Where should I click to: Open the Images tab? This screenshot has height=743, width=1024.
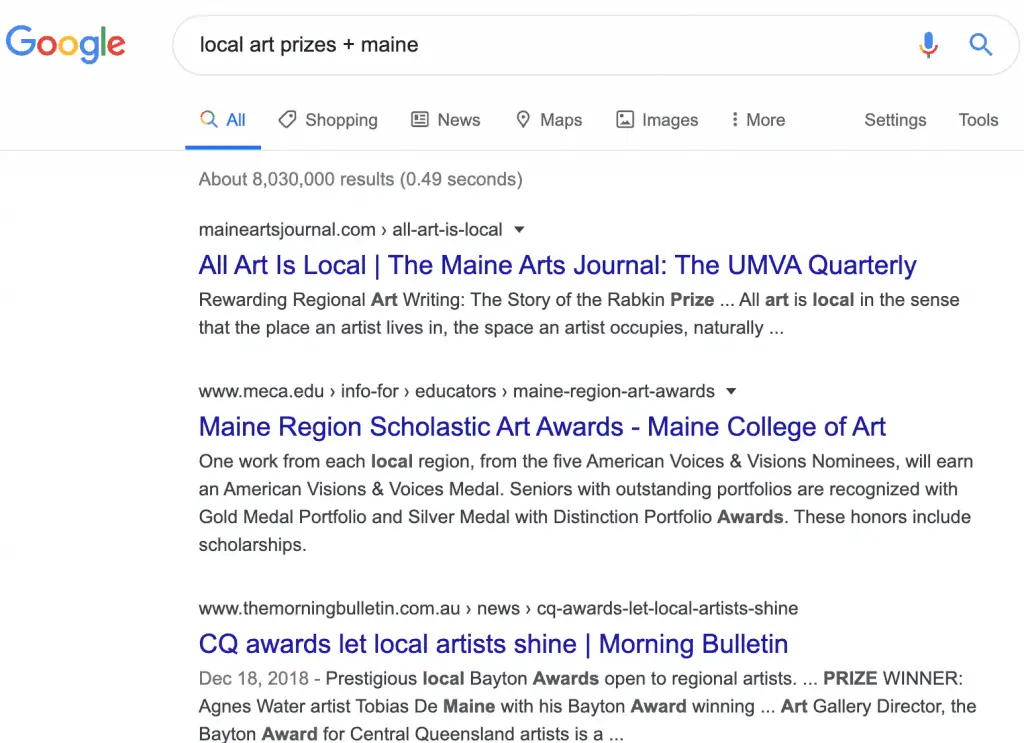657,120
